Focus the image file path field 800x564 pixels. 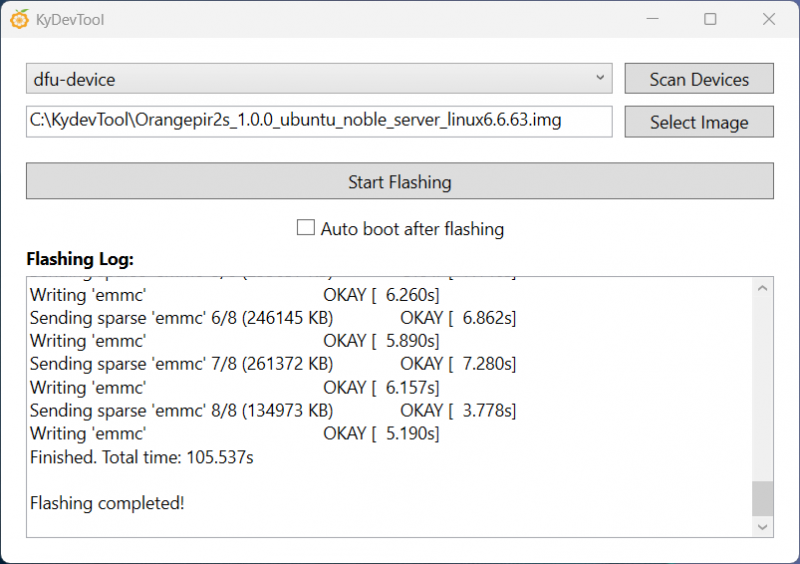click(x=318, y=121)
